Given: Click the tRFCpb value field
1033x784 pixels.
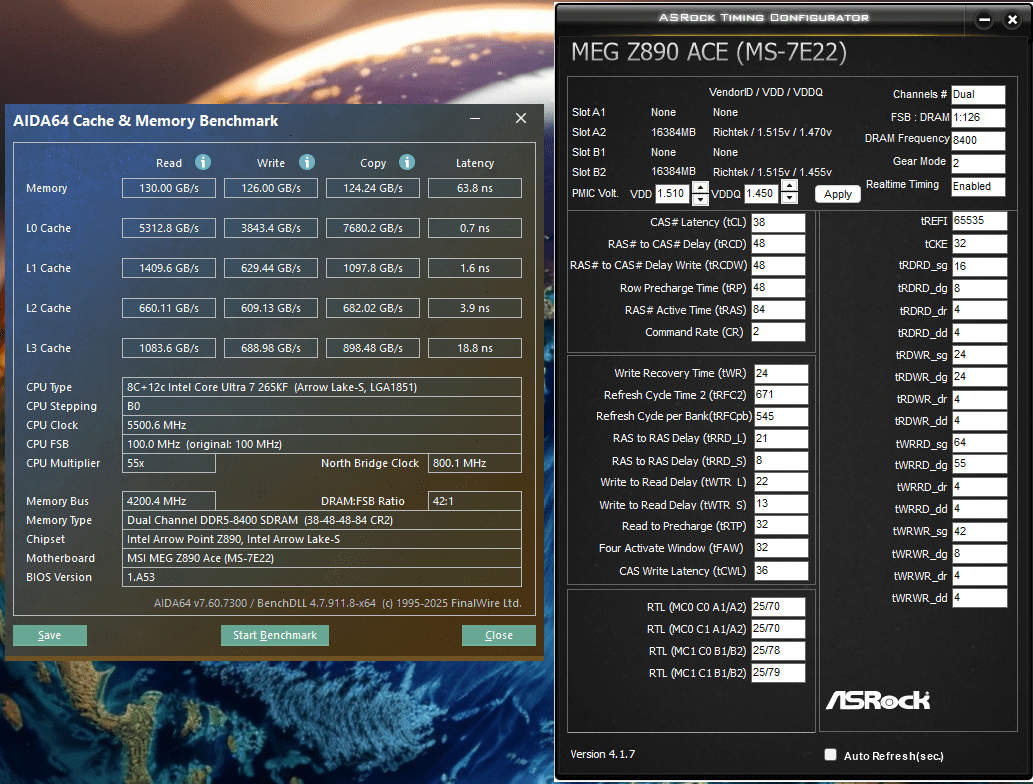Looking at the screenshot, I should (781, 416).
